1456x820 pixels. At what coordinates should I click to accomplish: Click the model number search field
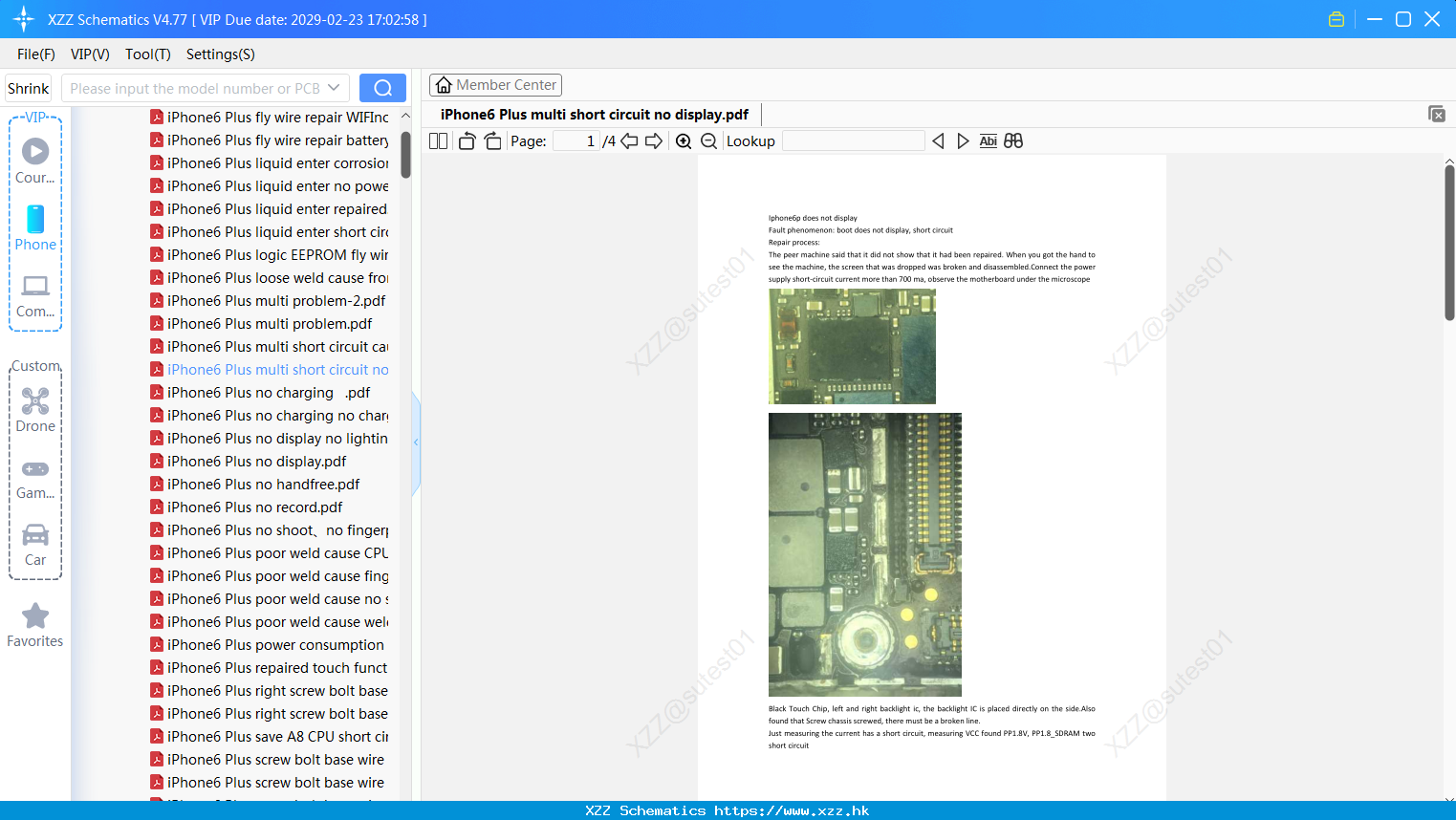pyautogui.click(x=195, y=88)
